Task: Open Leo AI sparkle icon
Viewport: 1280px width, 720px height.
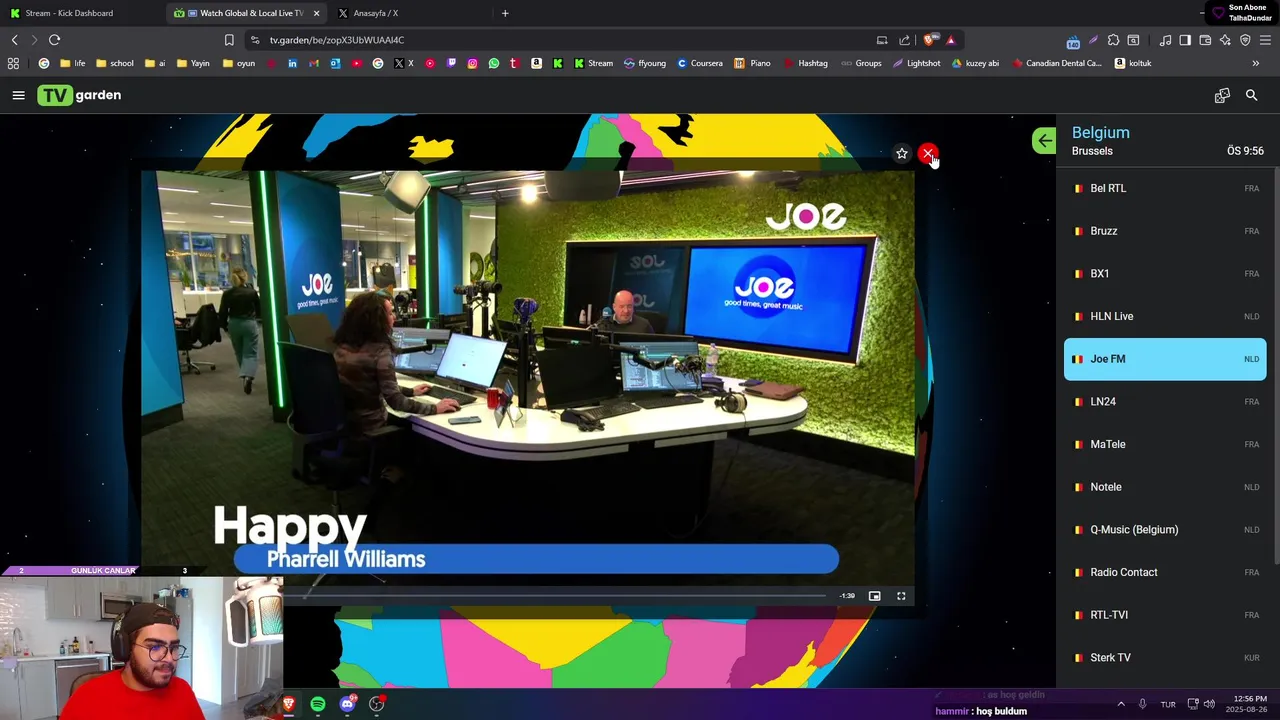Action: point(1225,40)
